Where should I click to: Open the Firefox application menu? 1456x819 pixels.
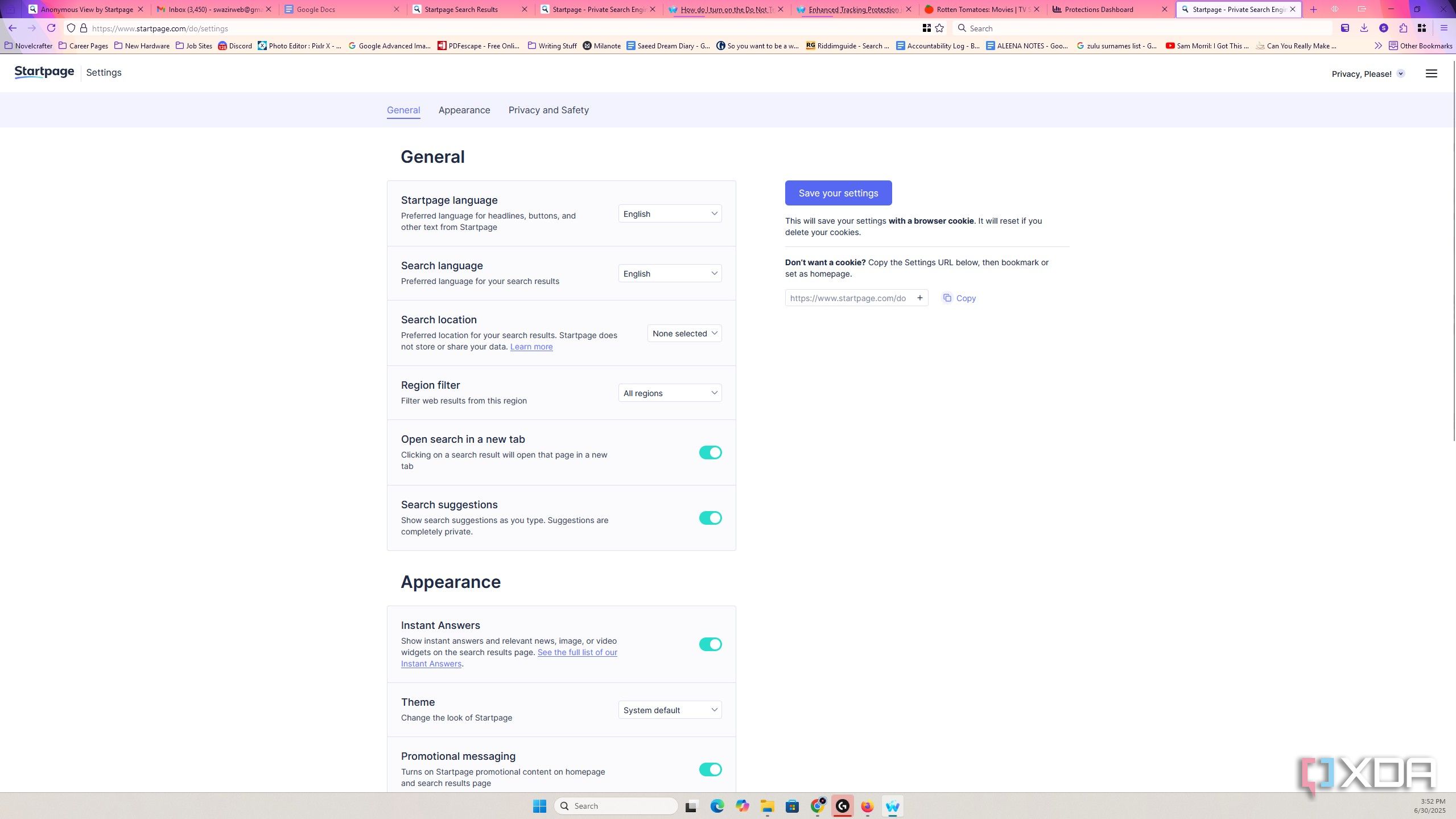(1443, 28)
